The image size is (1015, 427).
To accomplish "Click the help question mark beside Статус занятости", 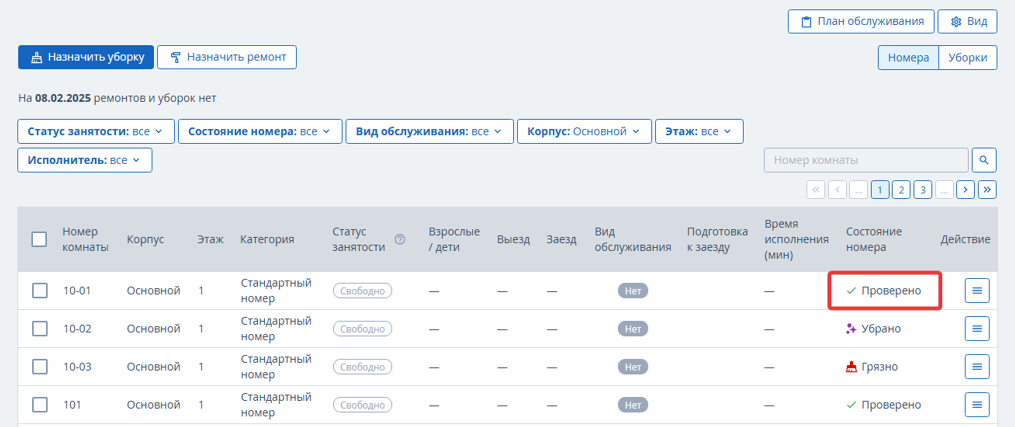I will [400, 239].
